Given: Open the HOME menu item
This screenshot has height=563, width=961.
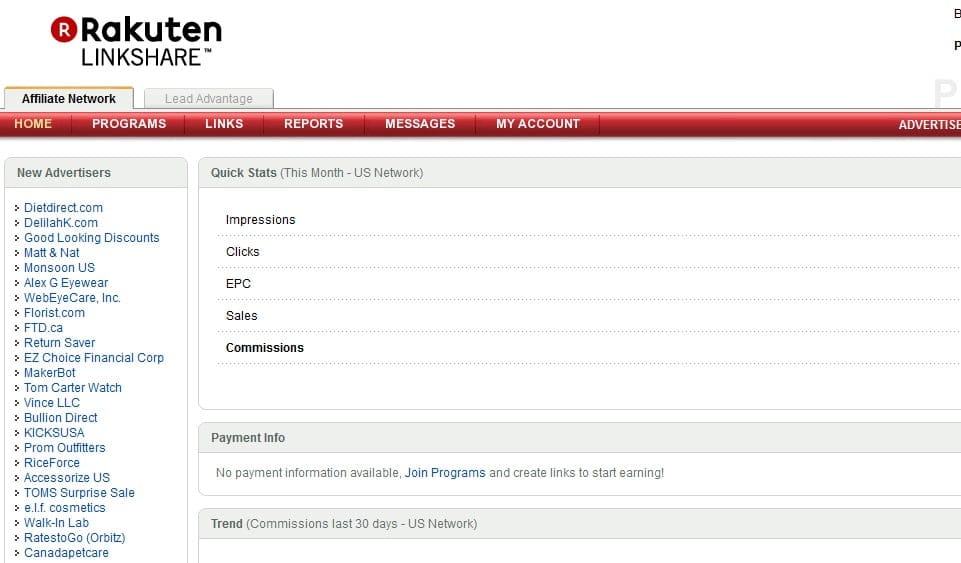Looking at the screenshot, I should [33, 124].
